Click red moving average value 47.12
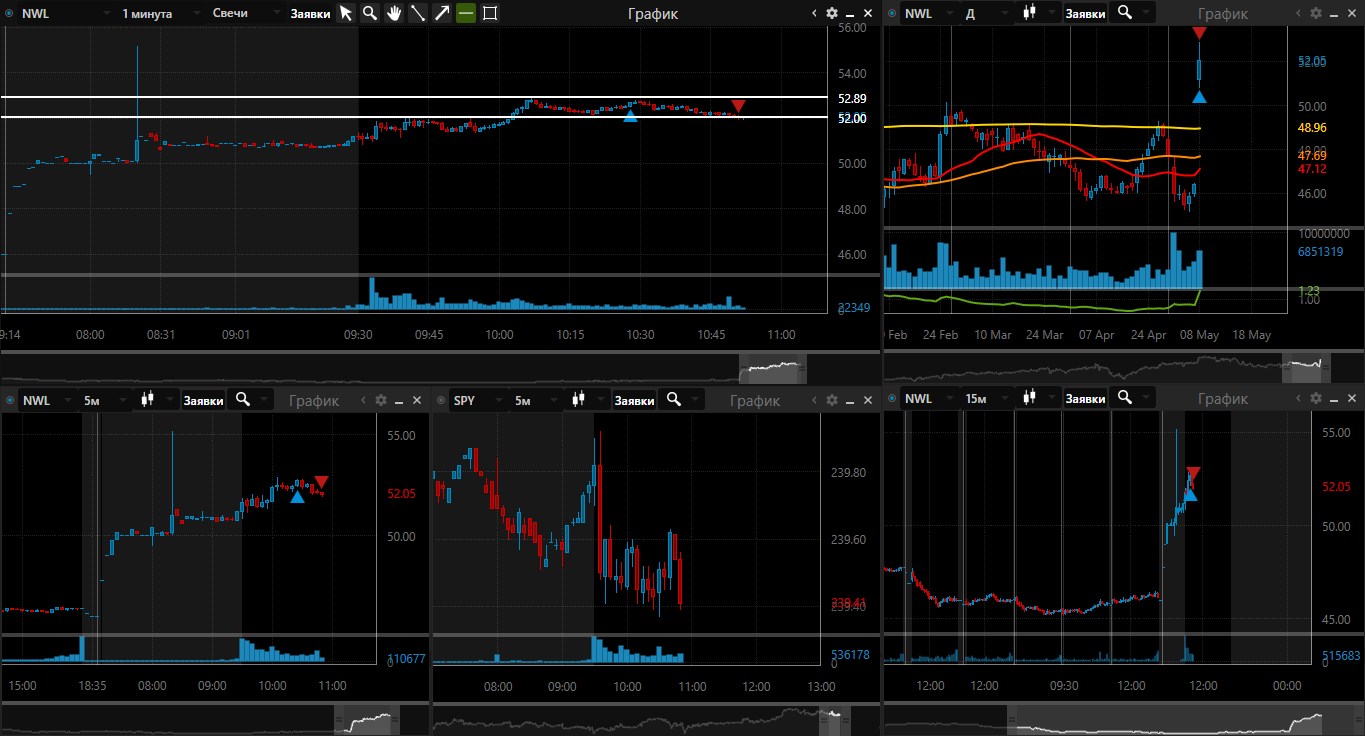 1311,169
